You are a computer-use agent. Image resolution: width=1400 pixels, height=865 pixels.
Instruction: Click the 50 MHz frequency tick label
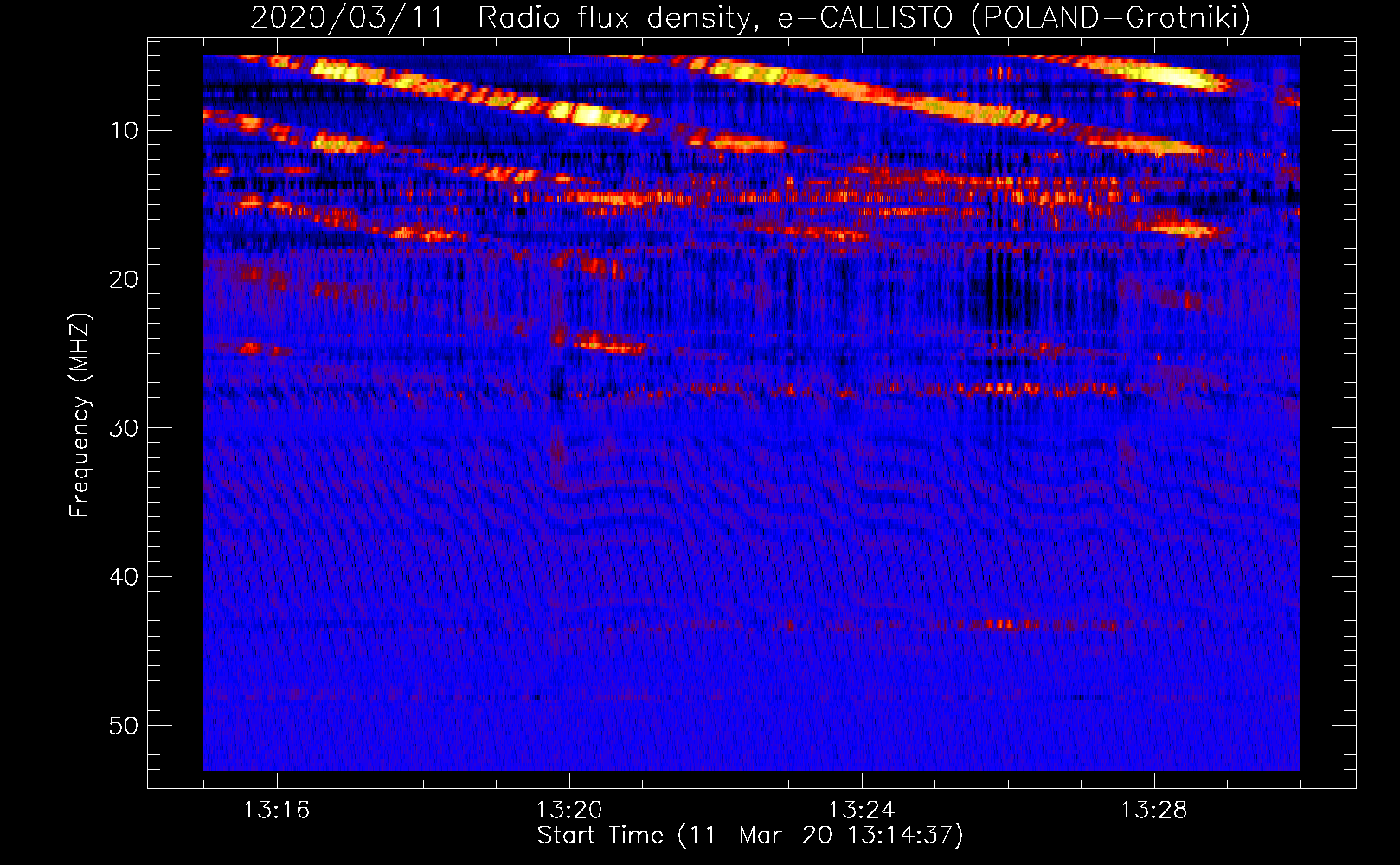point(124,726)
